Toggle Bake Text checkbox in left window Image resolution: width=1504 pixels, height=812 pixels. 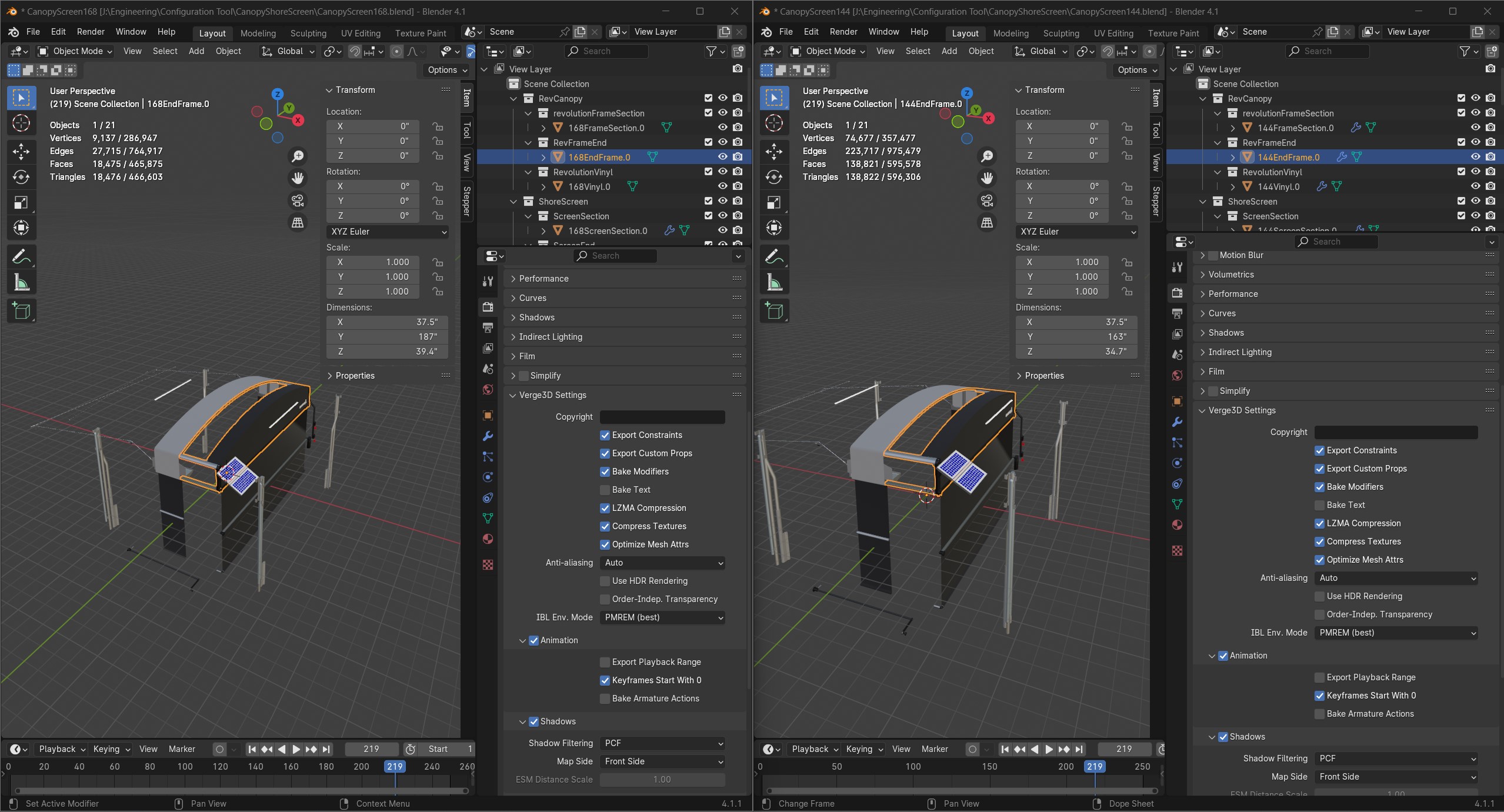605,490
